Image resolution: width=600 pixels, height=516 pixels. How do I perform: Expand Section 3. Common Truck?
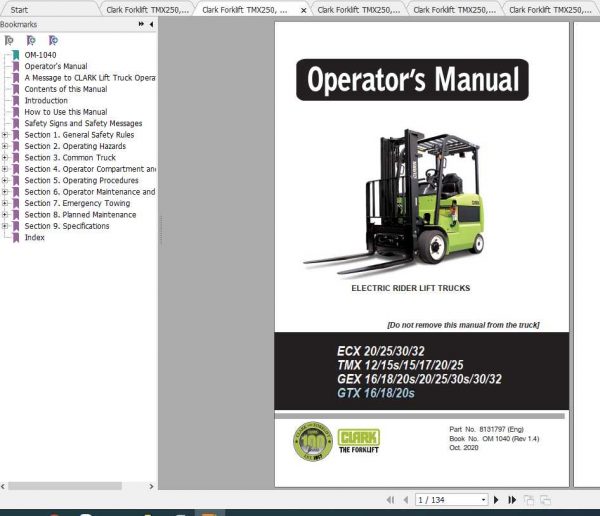click(x=5, y=157)
